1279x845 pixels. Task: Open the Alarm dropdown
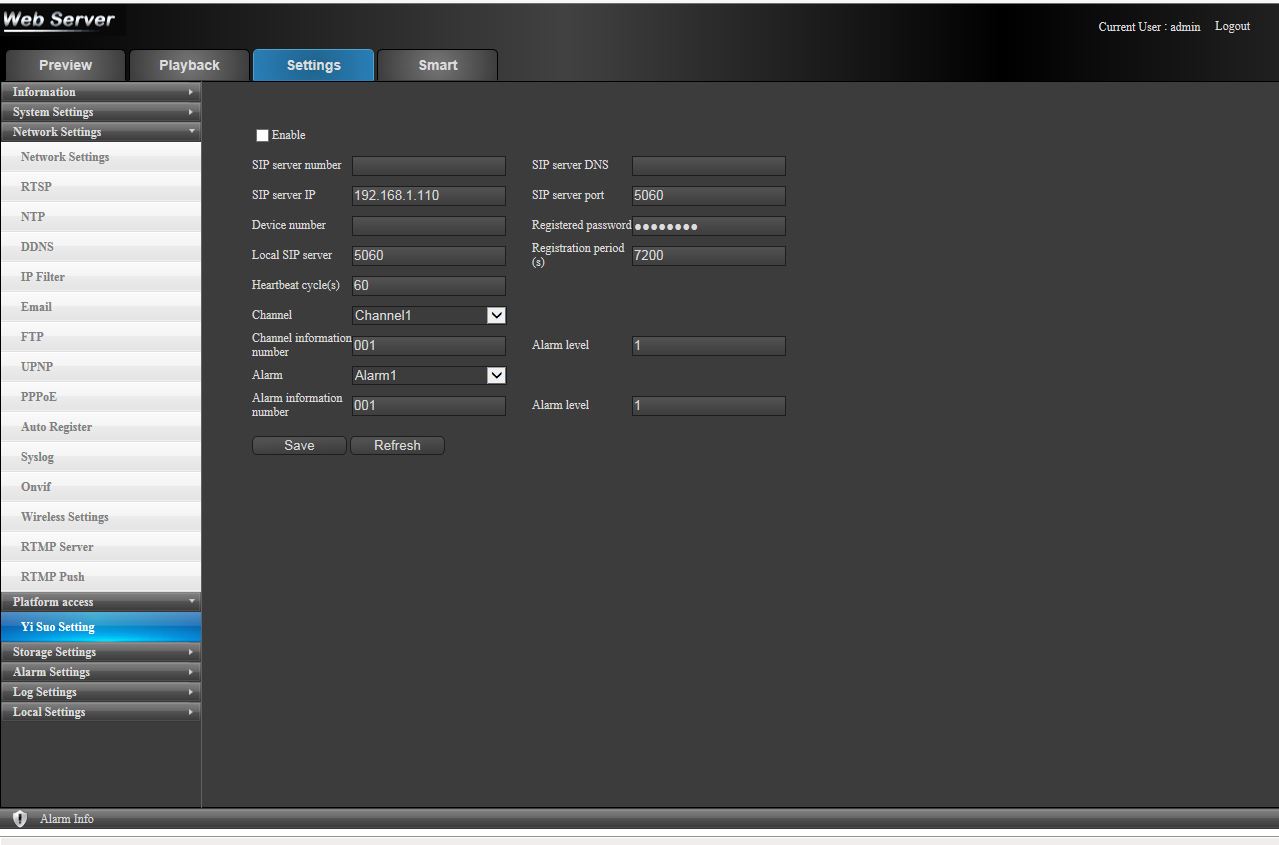pyautogui.click(x=429, y=376)
